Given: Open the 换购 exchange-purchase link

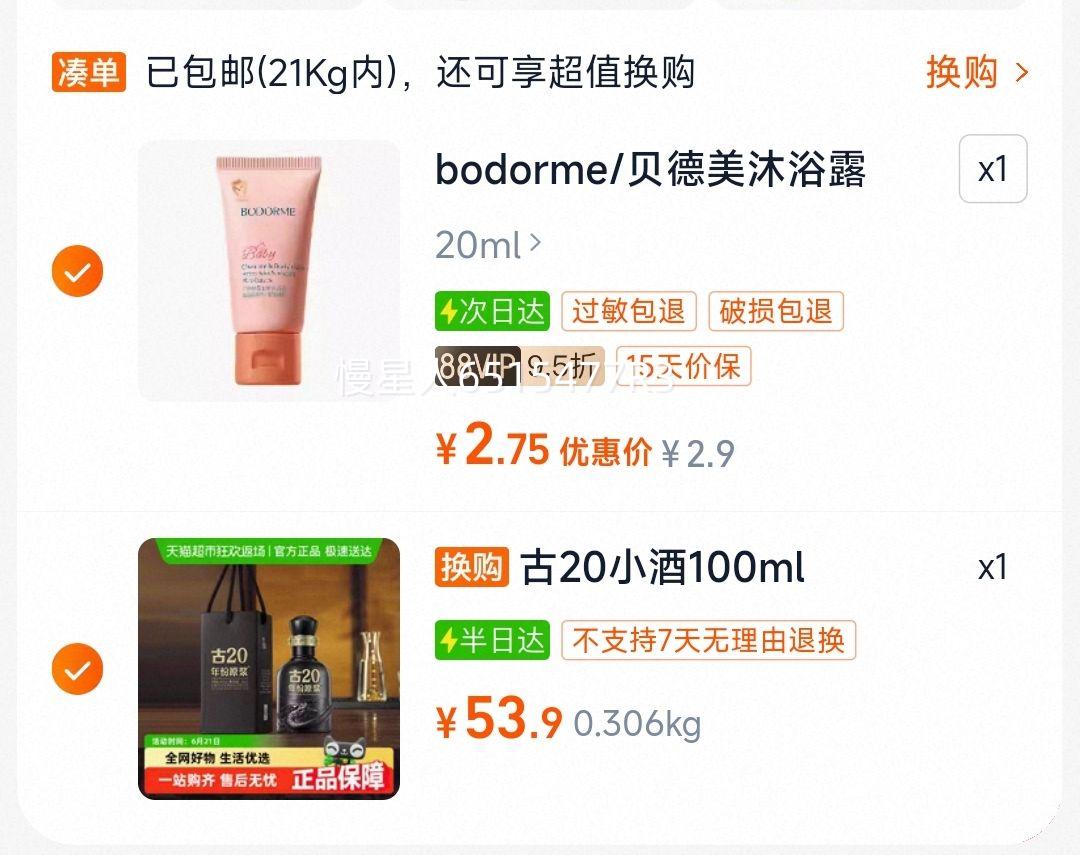Looking at the screenshot, I should point(962,72).
